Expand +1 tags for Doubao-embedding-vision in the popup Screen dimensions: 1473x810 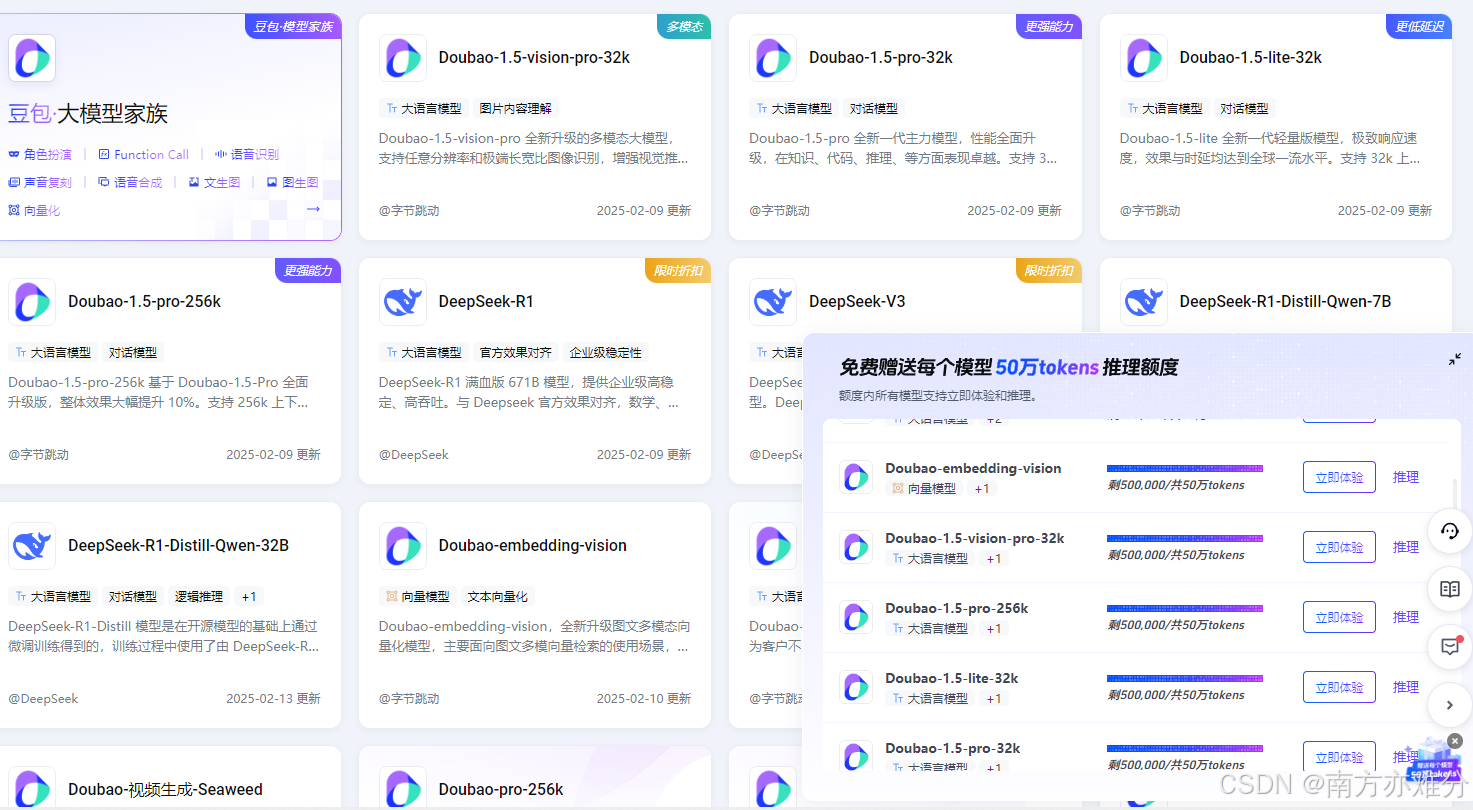pyautogui.click(x=982, y=489)
